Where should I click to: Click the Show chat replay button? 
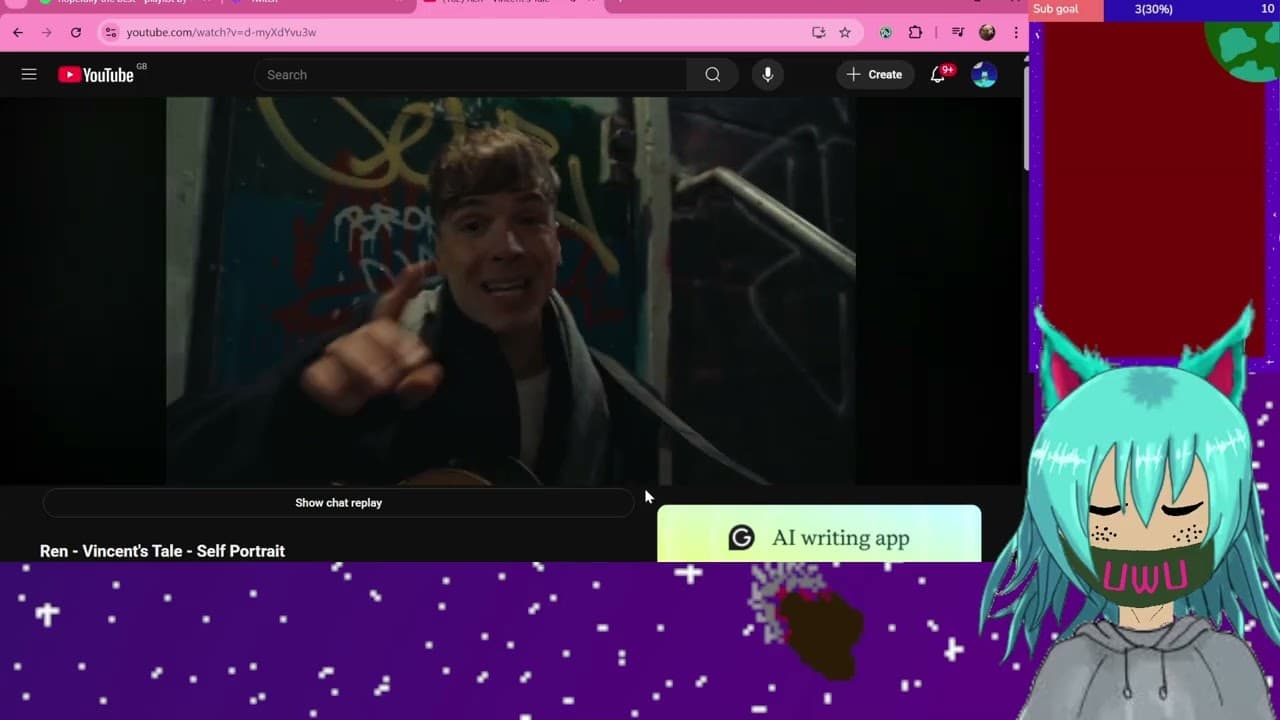pos(338,503)
